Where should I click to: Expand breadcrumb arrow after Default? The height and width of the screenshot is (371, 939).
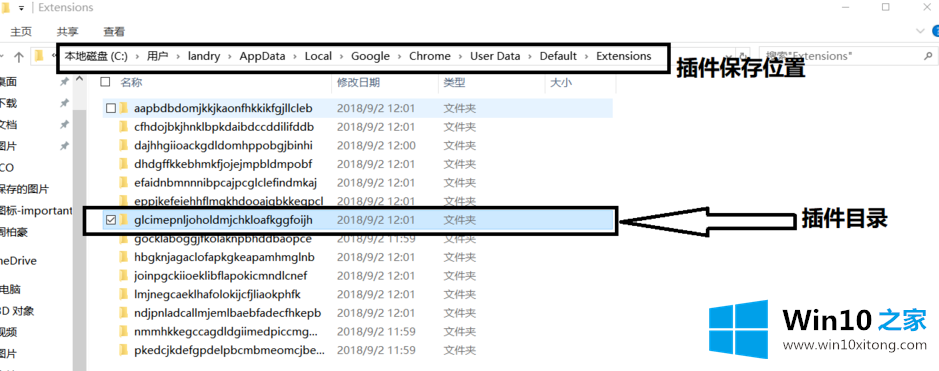pyautogui.click(x=587, y=56)
